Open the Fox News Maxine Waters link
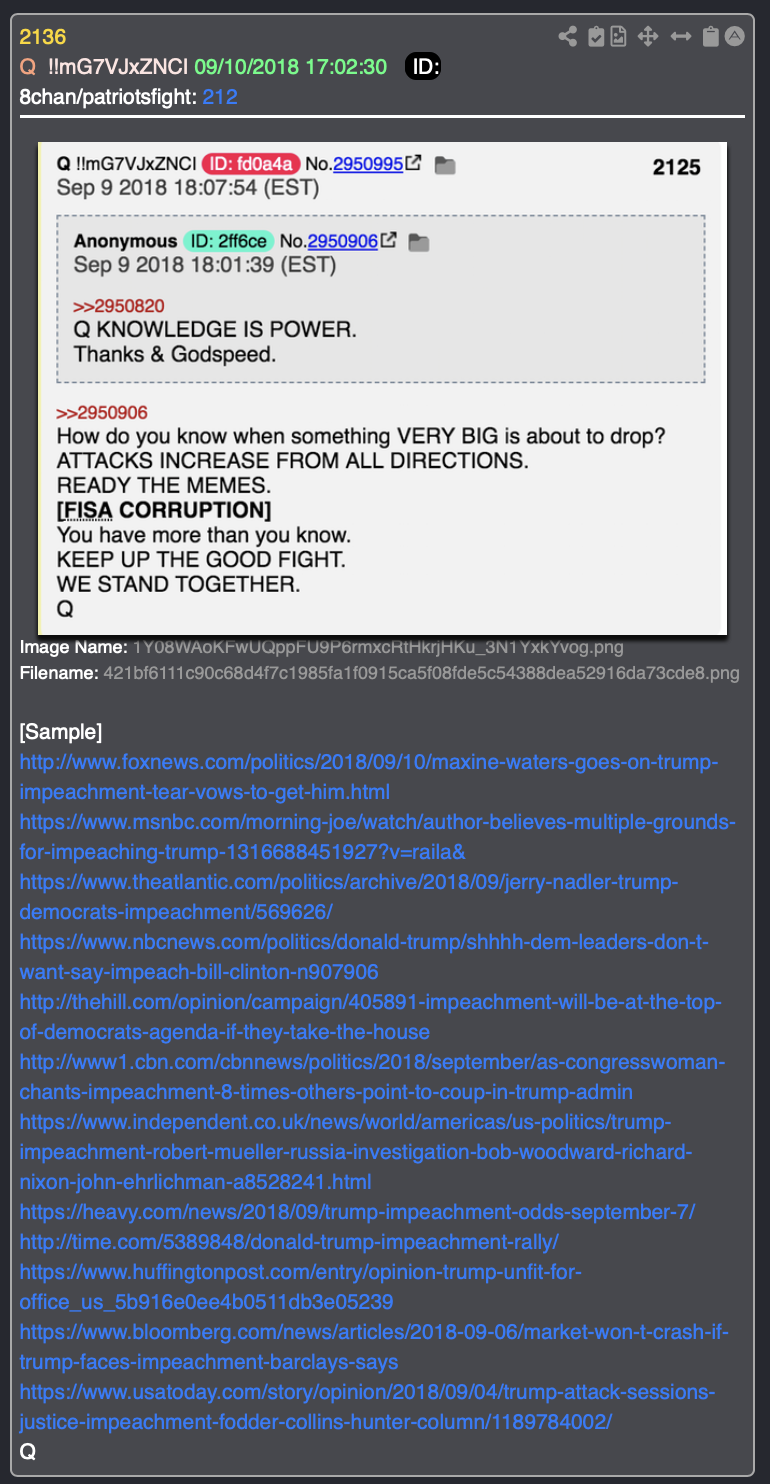The height and width of the screenshot is (1484, 770). pos(369,777)
